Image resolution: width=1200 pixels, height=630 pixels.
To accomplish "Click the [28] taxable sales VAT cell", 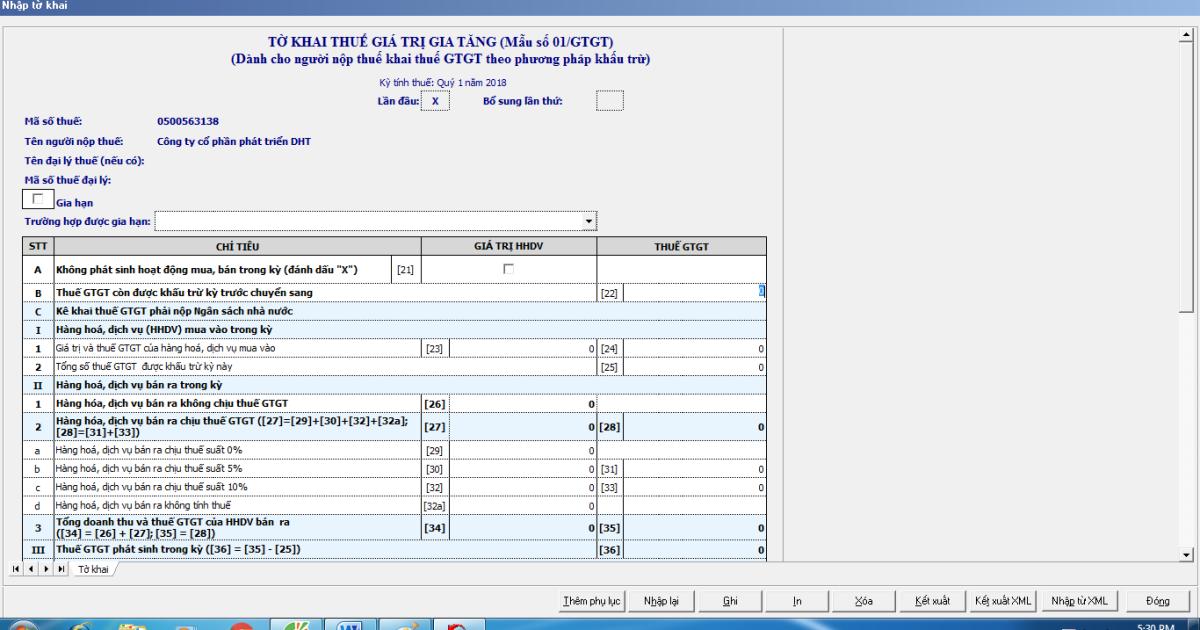I will (695, 427).
